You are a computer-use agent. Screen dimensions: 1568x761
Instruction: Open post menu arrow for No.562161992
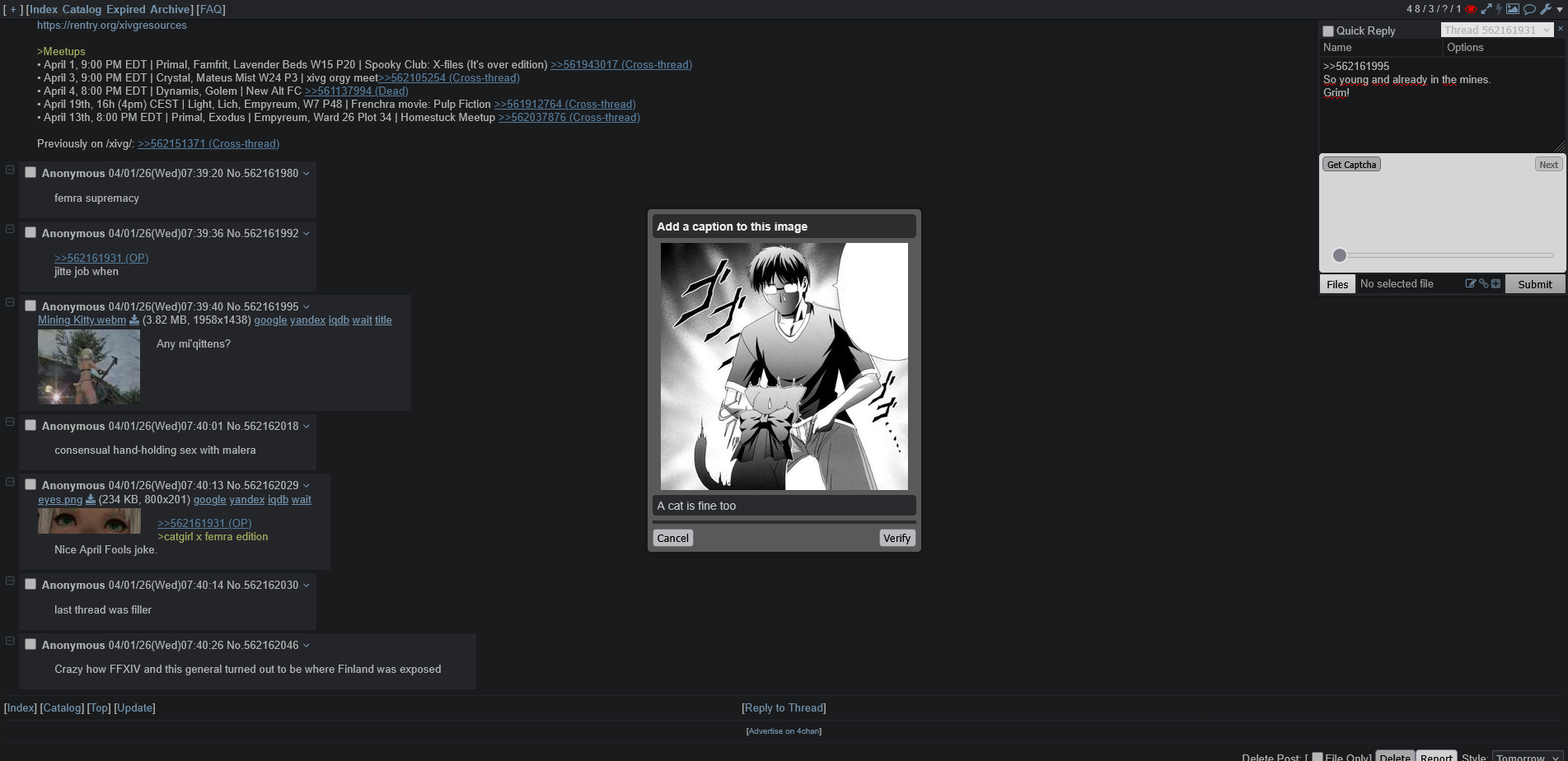pos(307,233)
